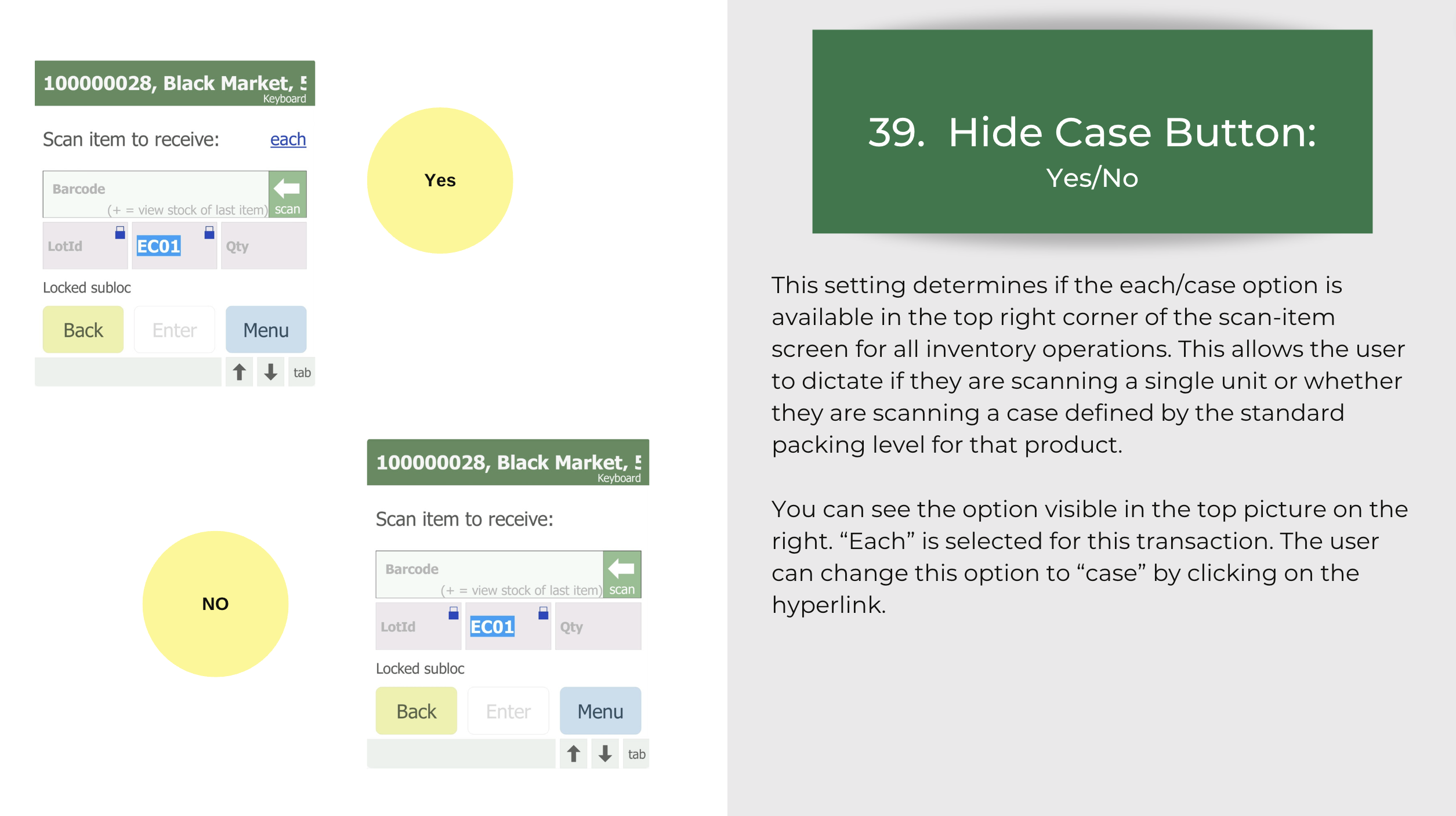Click the tab key in bottom panel
Viewport: 1456px width, 816px height.
coord(636,753)
